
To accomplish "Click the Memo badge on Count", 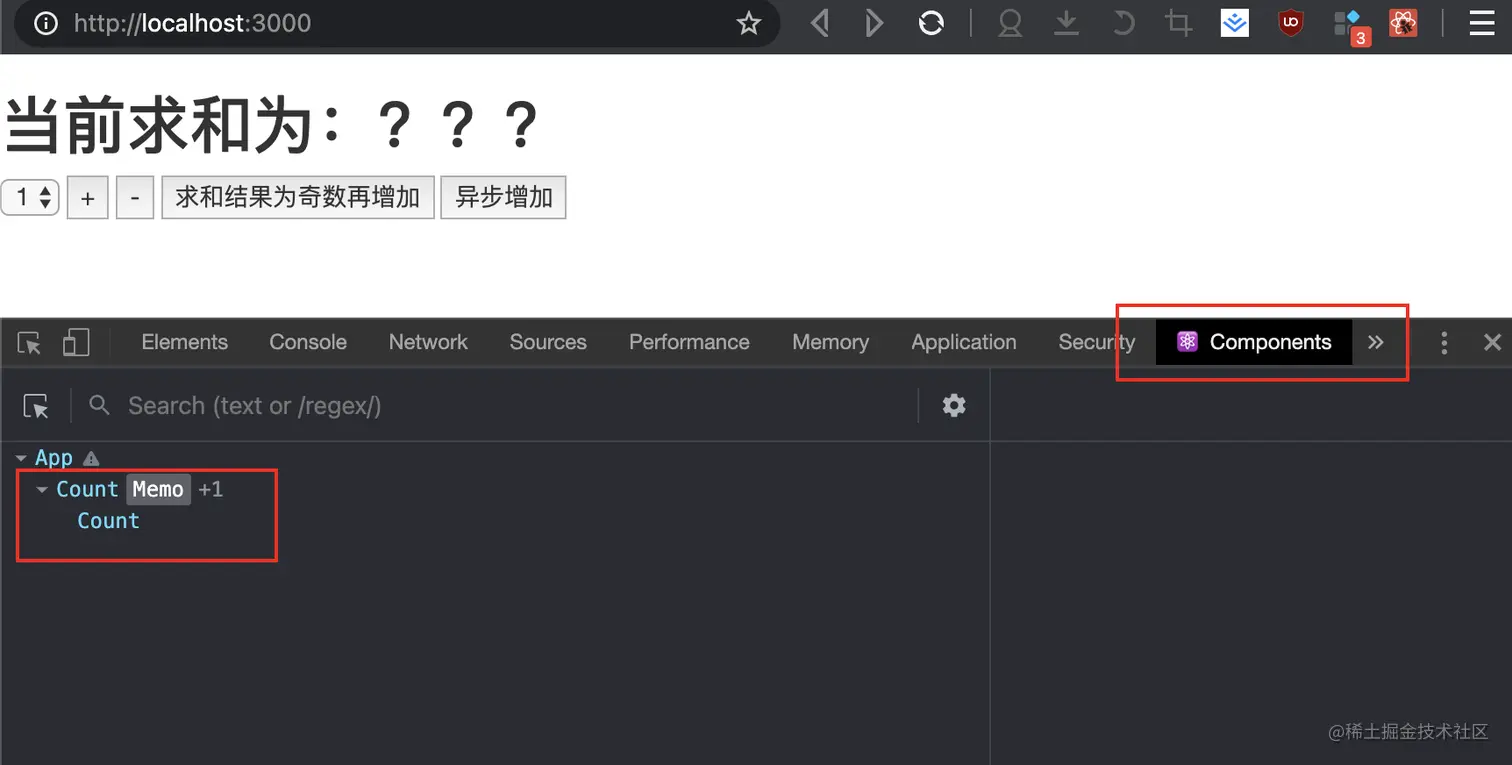I will point(158,489).
